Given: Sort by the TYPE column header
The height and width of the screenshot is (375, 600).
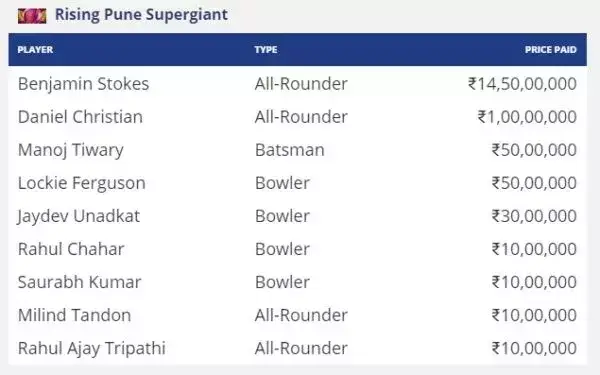Looking at the screenshot, I should (266, 50).
